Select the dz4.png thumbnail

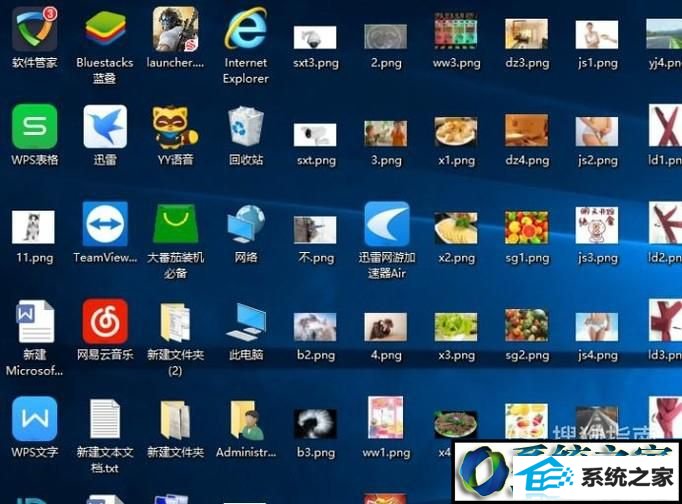point(526,130)
